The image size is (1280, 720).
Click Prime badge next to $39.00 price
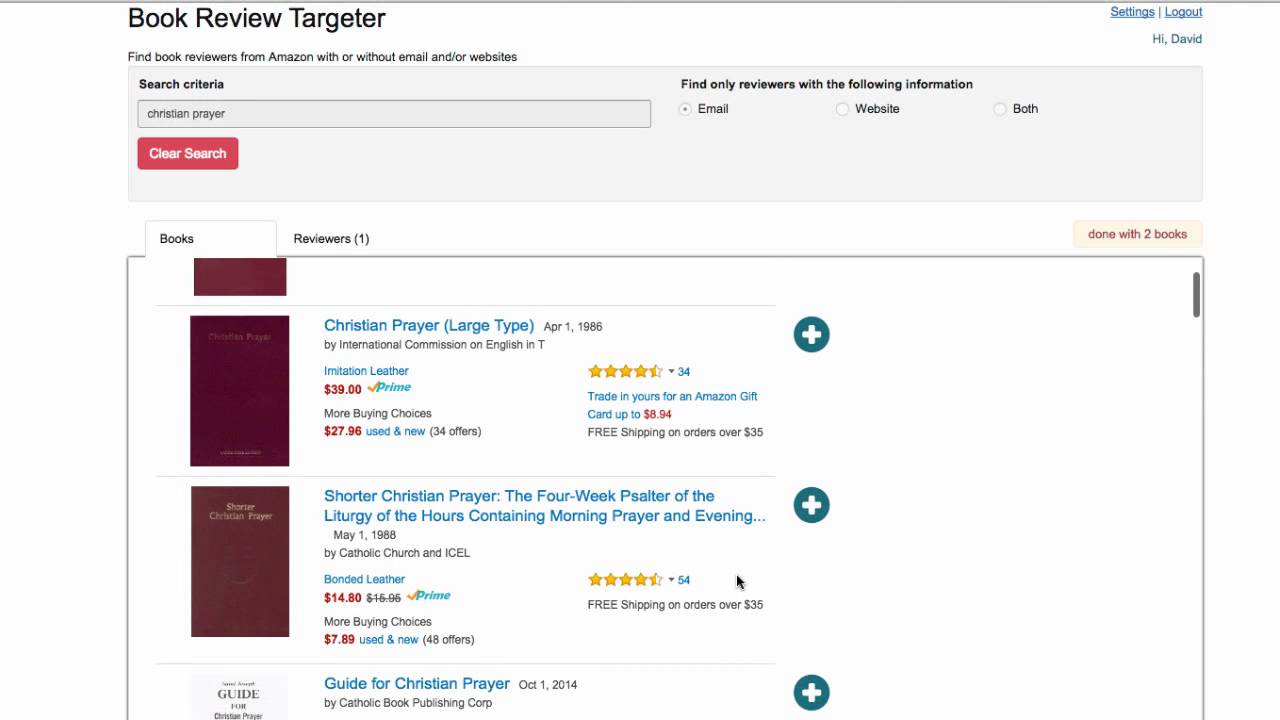pyautogui.click(x=389, y=388)
